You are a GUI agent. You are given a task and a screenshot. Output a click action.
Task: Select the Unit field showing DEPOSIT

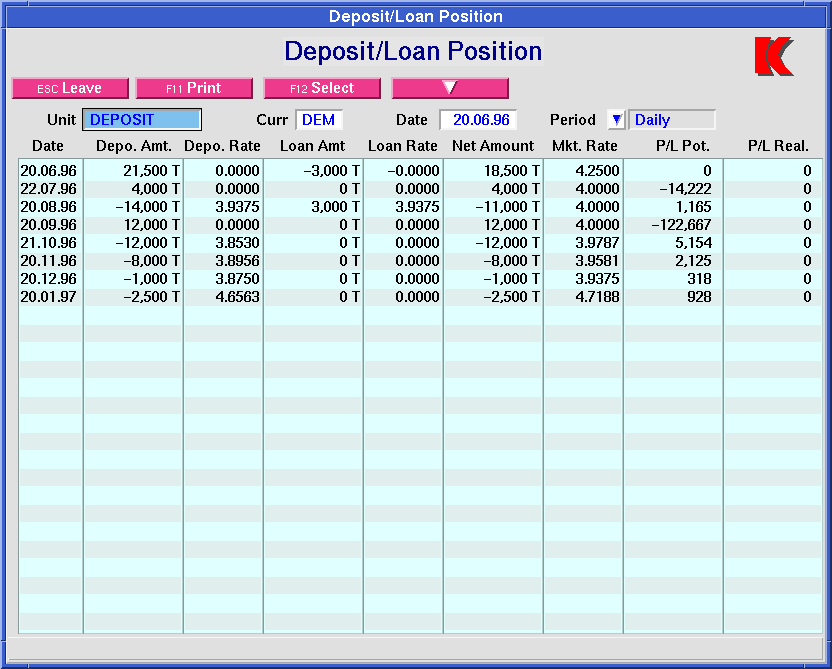(x=142, y=119)
